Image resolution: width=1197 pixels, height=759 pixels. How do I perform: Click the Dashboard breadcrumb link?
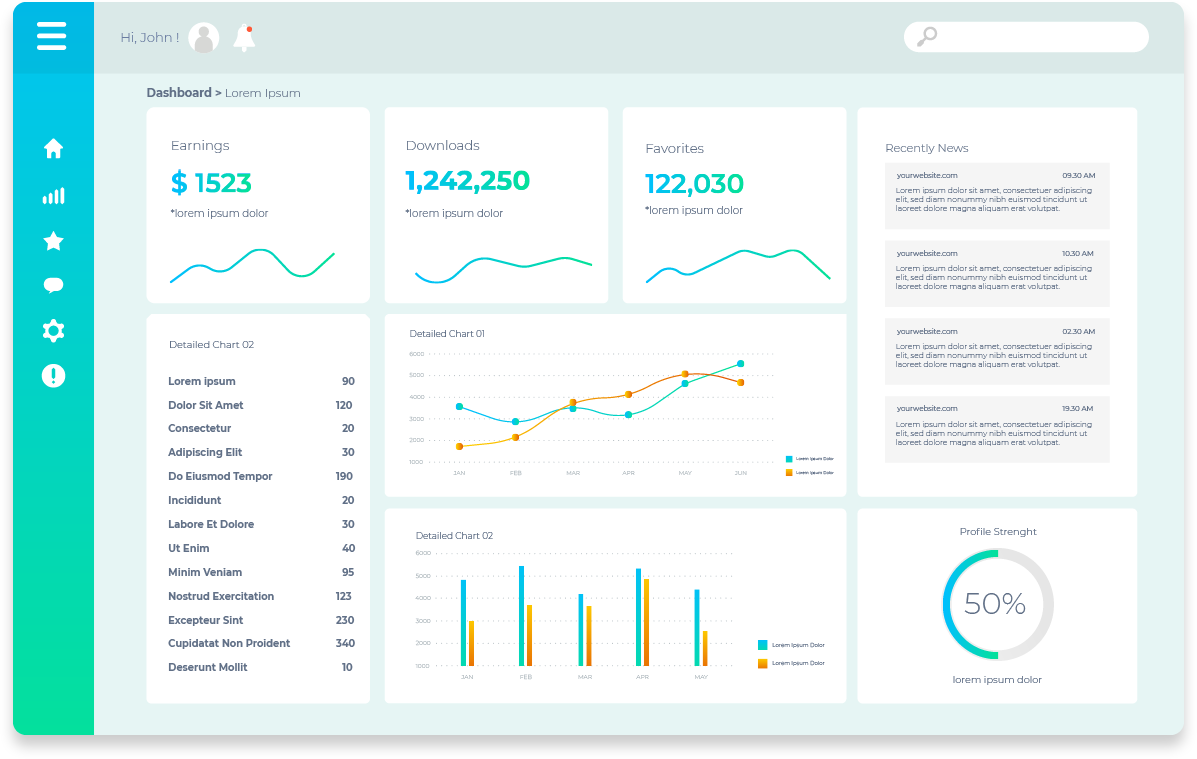coord(179,92)
